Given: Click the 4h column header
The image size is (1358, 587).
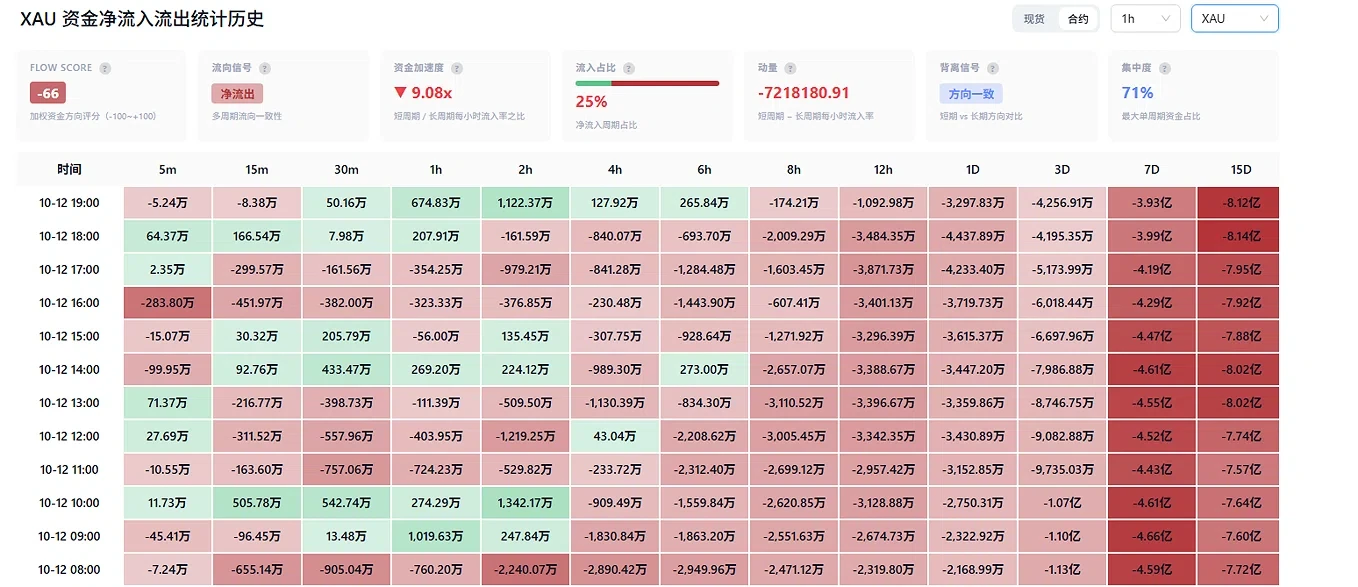Looking at the screenshot, I should (615, 169).
